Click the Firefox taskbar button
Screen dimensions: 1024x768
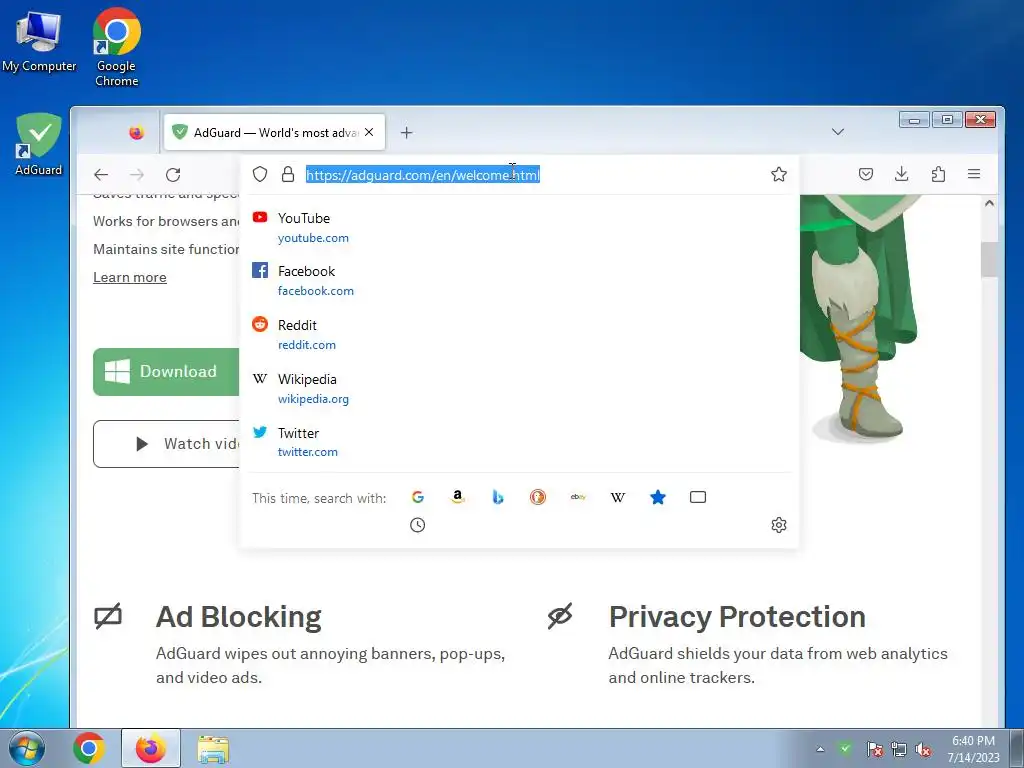click(151, 748)
